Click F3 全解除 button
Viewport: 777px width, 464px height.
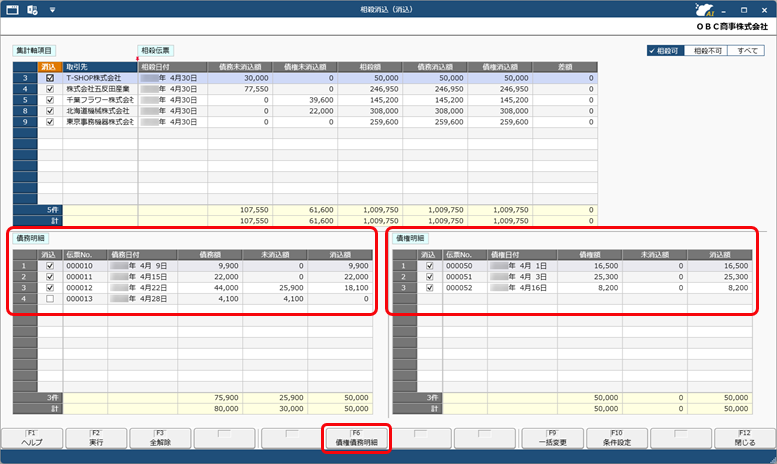pyautogui.click(x=161, y=438)
